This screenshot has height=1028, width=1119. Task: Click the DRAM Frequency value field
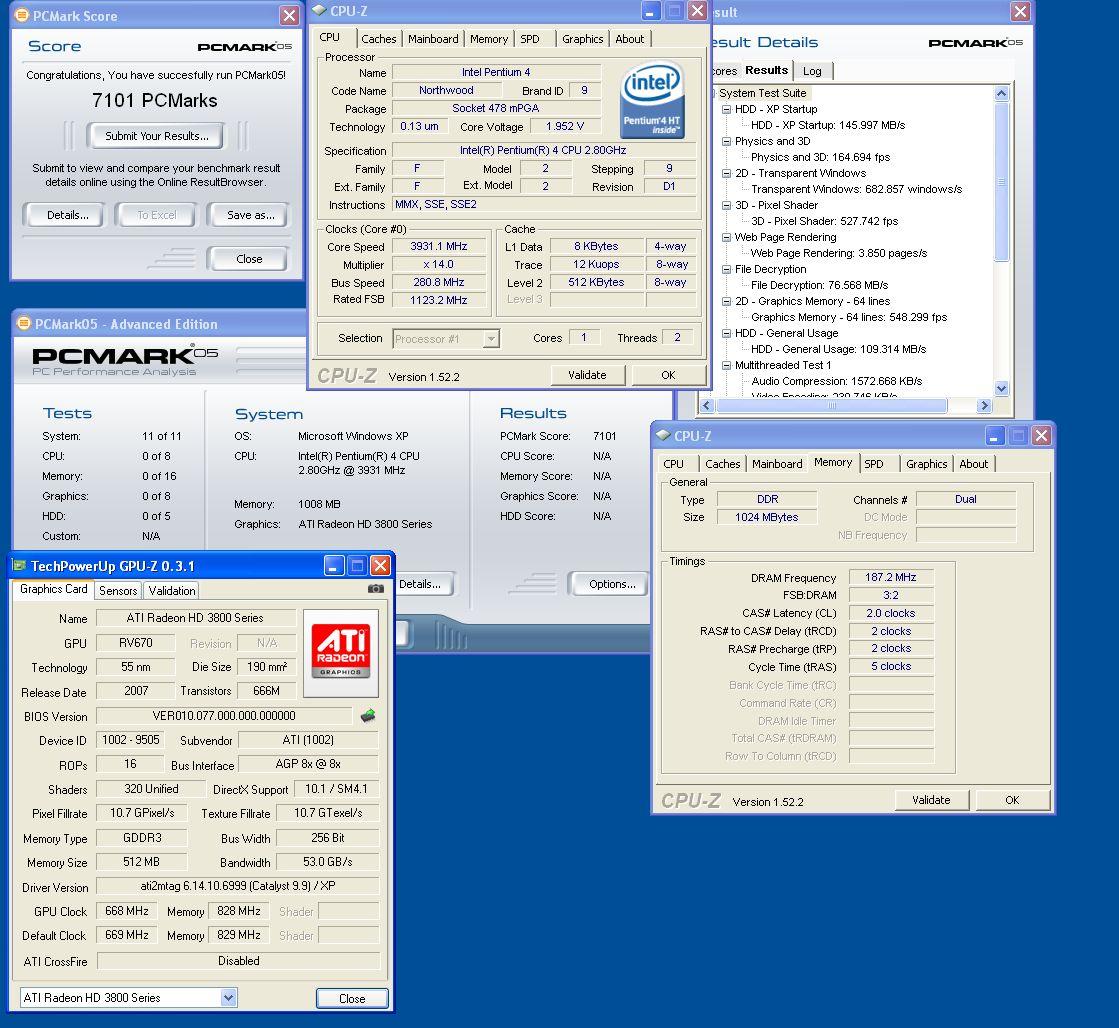[x=890, y=578]
